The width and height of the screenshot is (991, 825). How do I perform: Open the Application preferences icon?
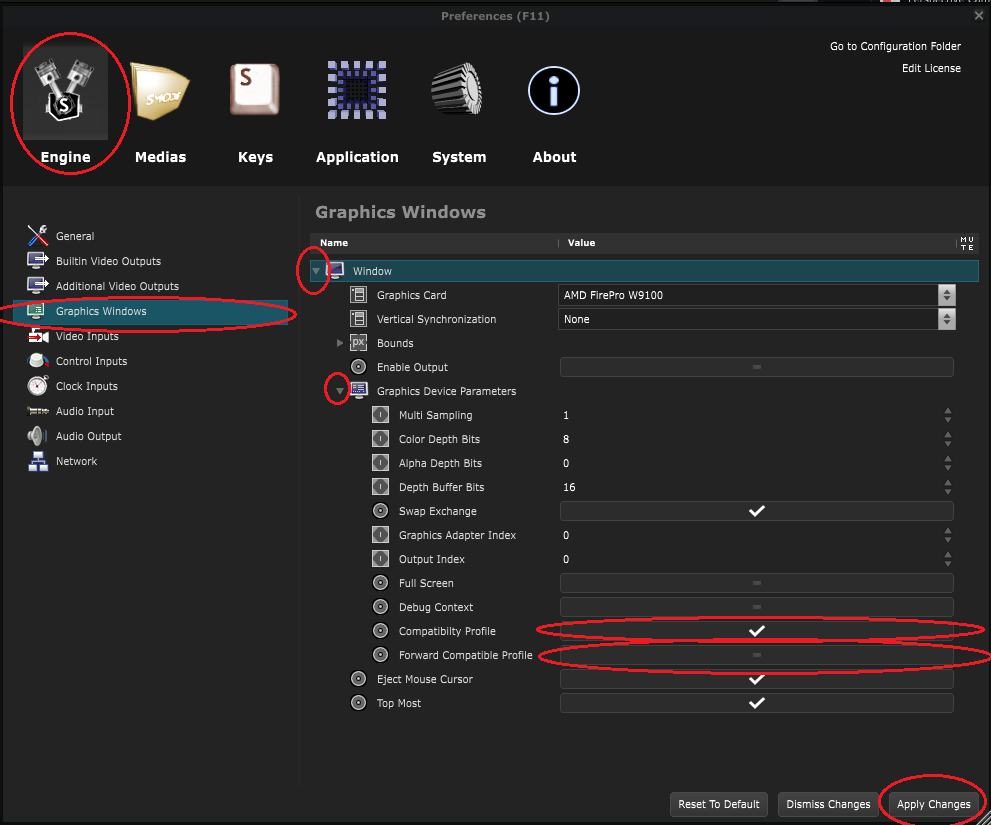click(357, 90)
